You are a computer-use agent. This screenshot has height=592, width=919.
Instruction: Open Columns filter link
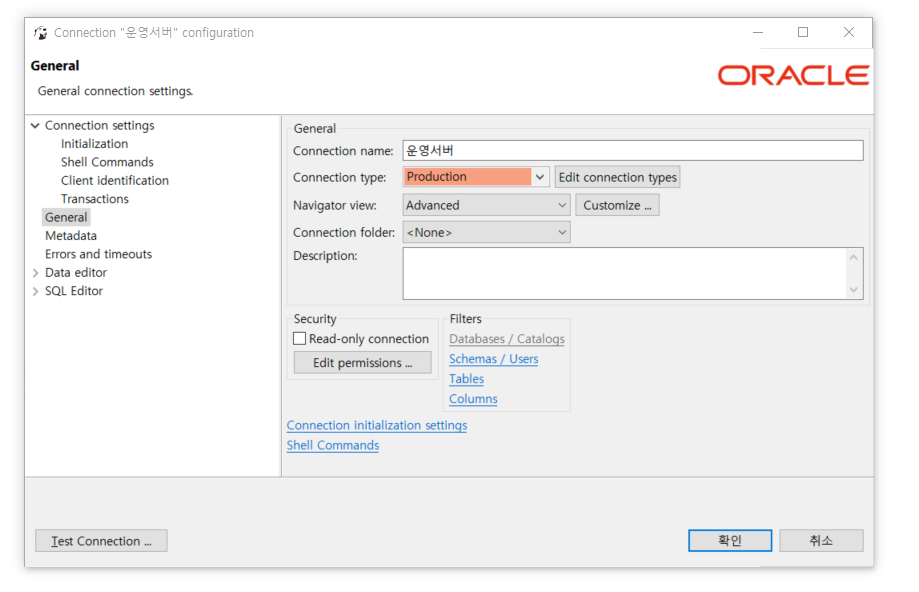(473, 399)
